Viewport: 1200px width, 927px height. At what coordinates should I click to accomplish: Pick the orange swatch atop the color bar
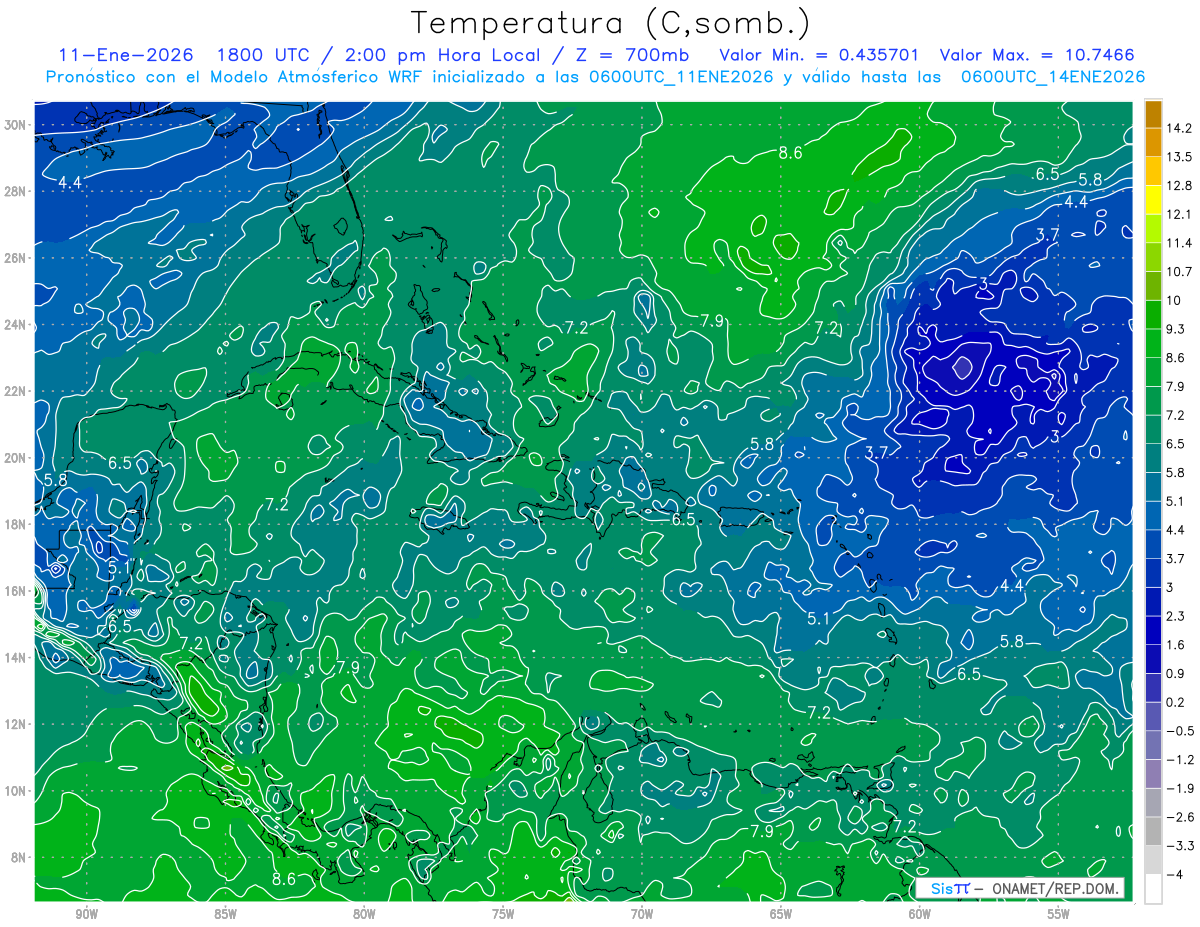1153,113
